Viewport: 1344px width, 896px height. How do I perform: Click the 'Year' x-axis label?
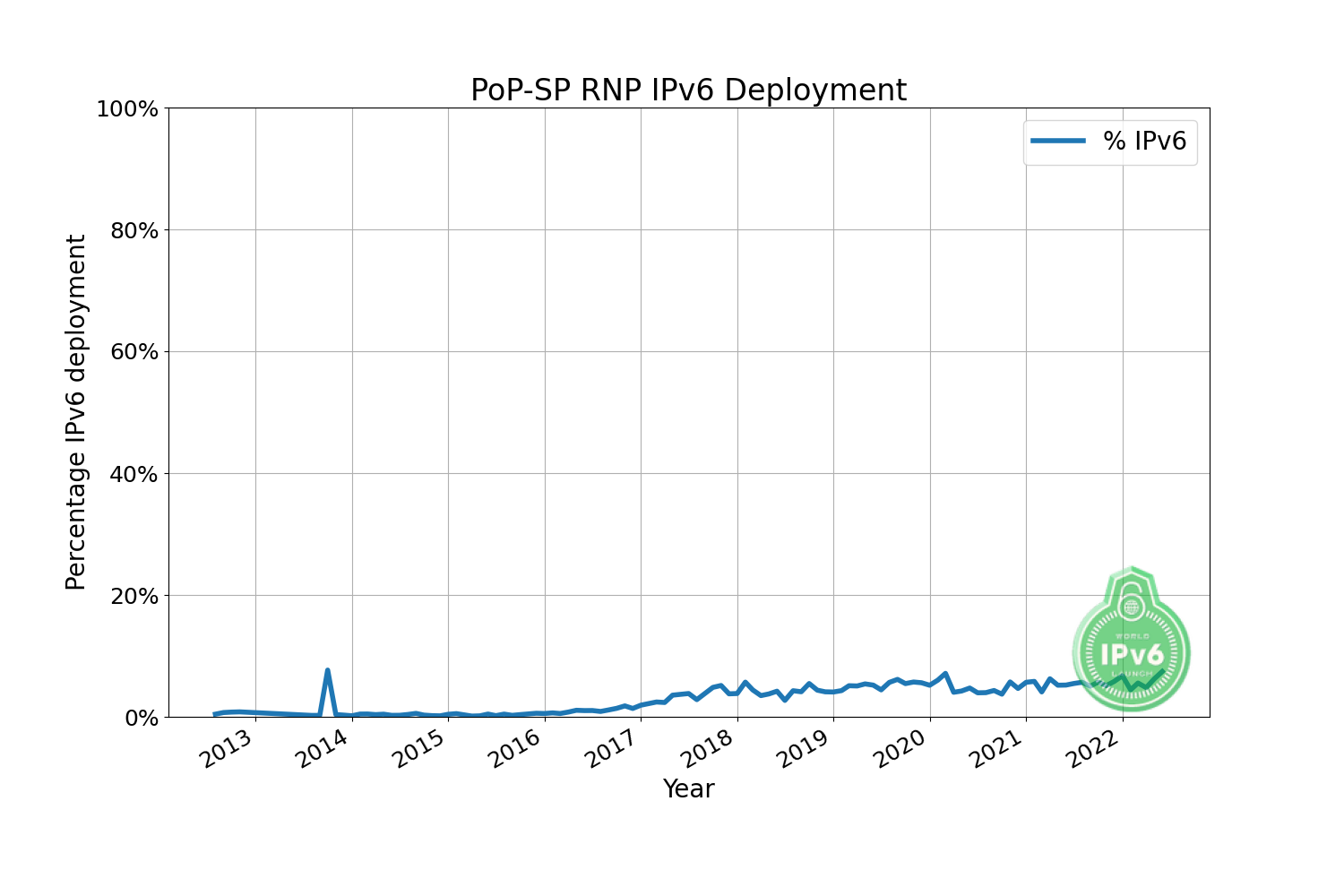tap(688, 788)
